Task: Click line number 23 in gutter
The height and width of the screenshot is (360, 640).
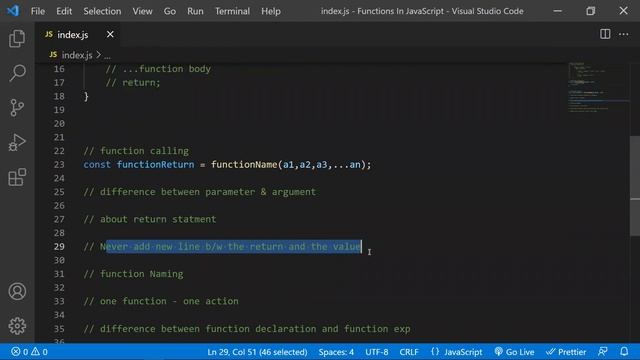Action: (x=59, y=164)
